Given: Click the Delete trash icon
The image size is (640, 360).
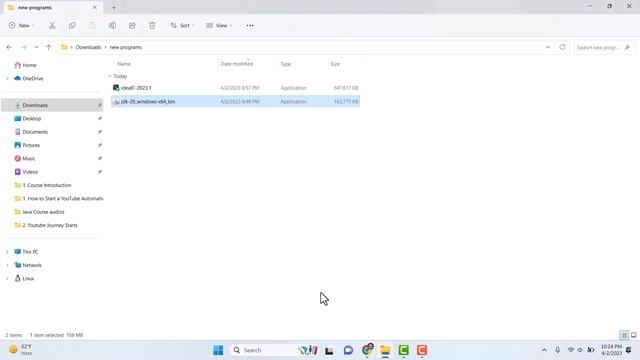Looking at the screenshot, I should [x=152, y=25].
